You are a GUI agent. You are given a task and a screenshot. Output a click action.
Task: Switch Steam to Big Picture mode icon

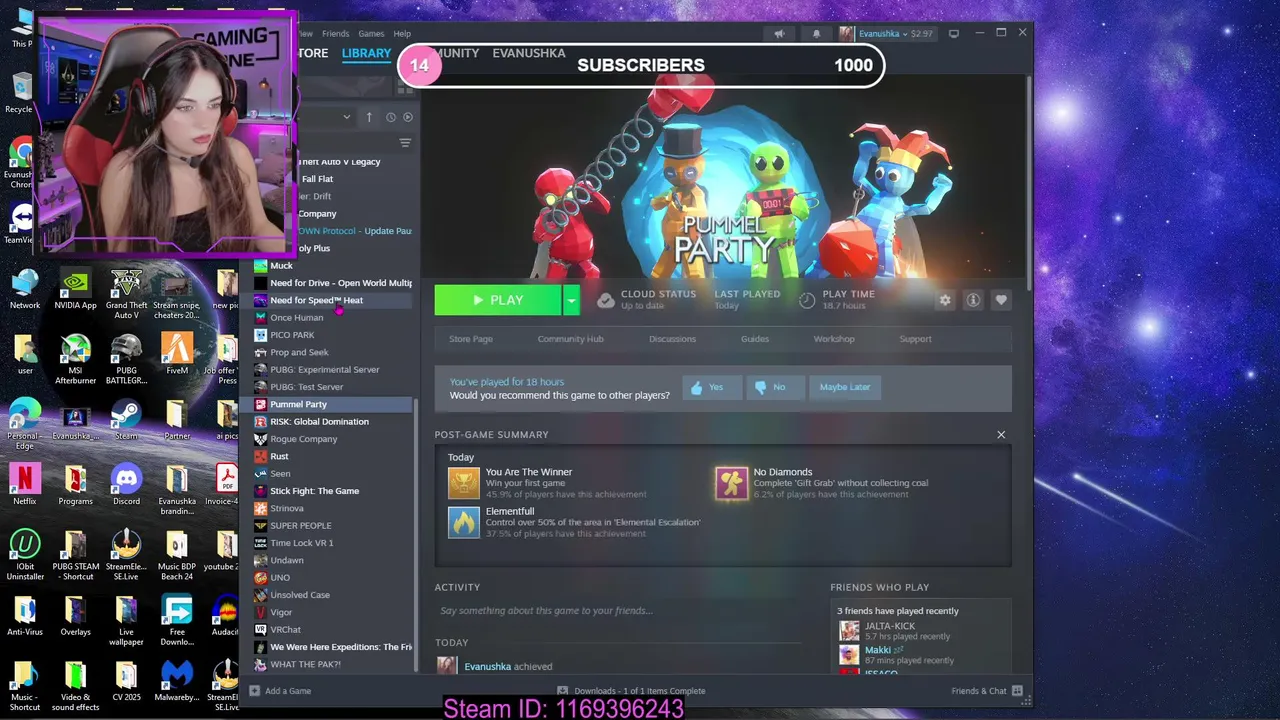954,33
